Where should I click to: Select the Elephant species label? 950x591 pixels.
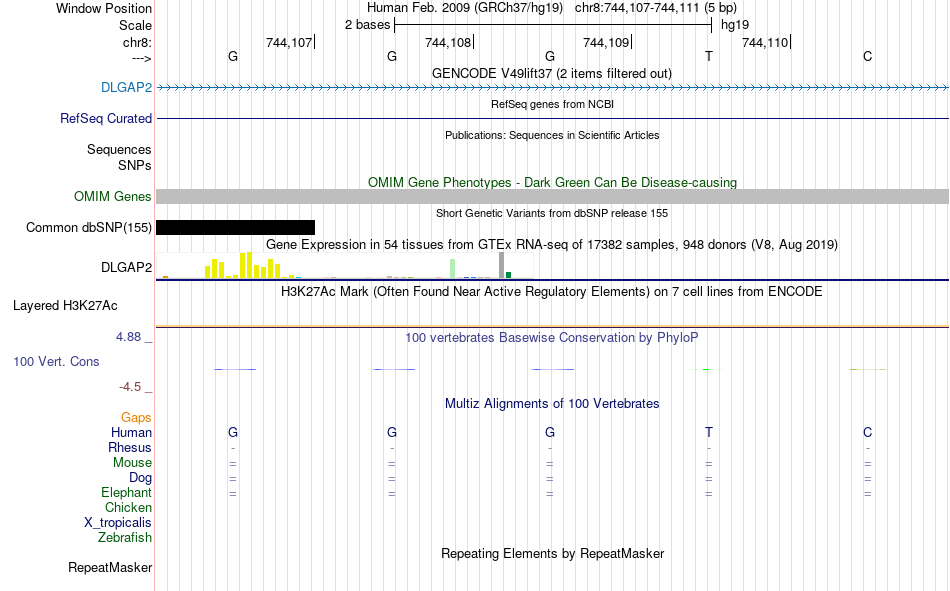tap(126, 492)
